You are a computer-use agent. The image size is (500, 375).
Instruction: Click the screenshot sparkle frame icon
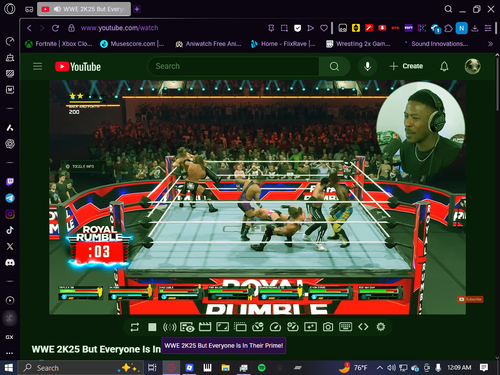pyautogui.click(x=310, y=327)
